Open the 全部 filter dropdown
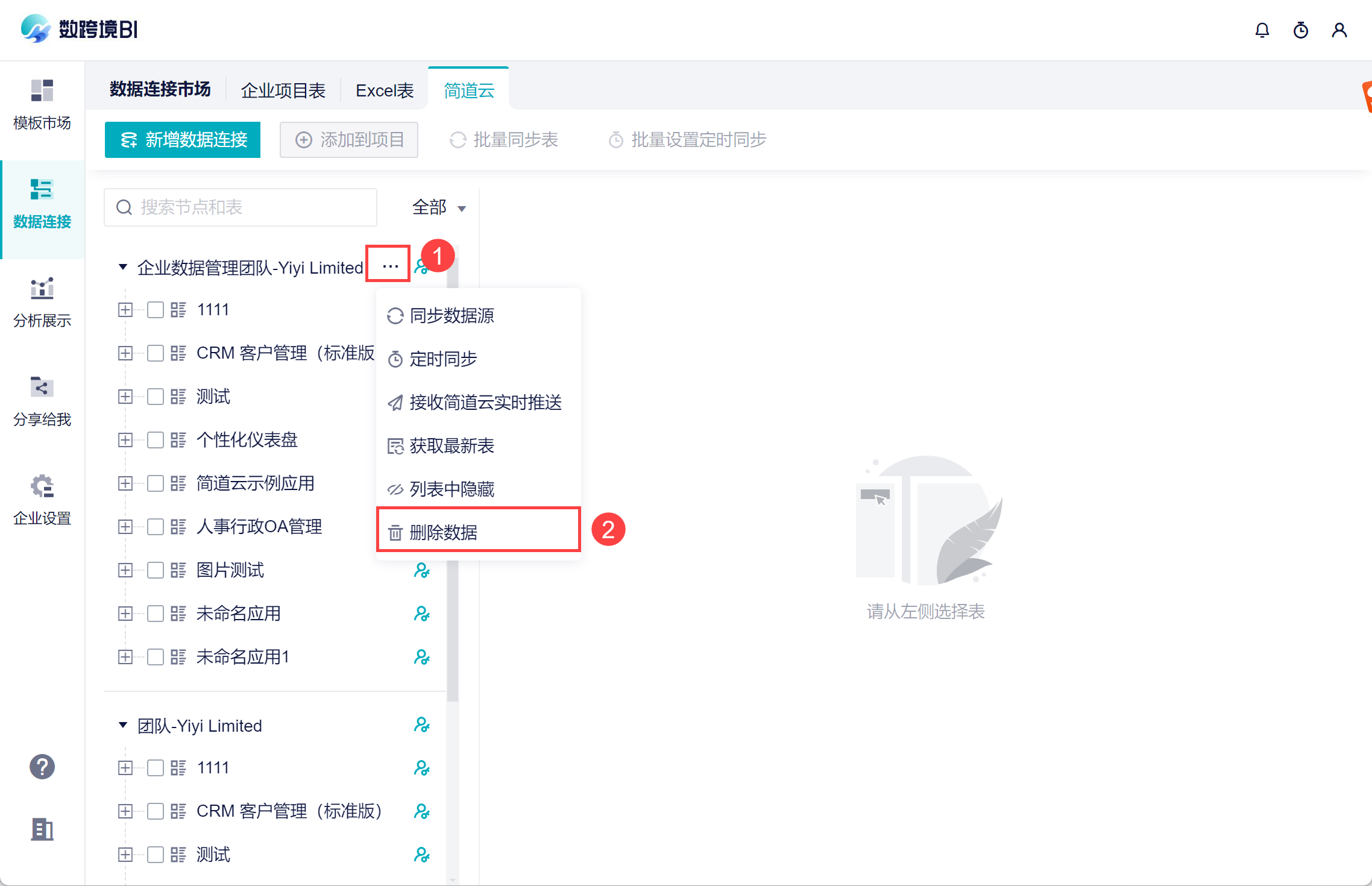The image size is (1372, 886). coord(439,208)
